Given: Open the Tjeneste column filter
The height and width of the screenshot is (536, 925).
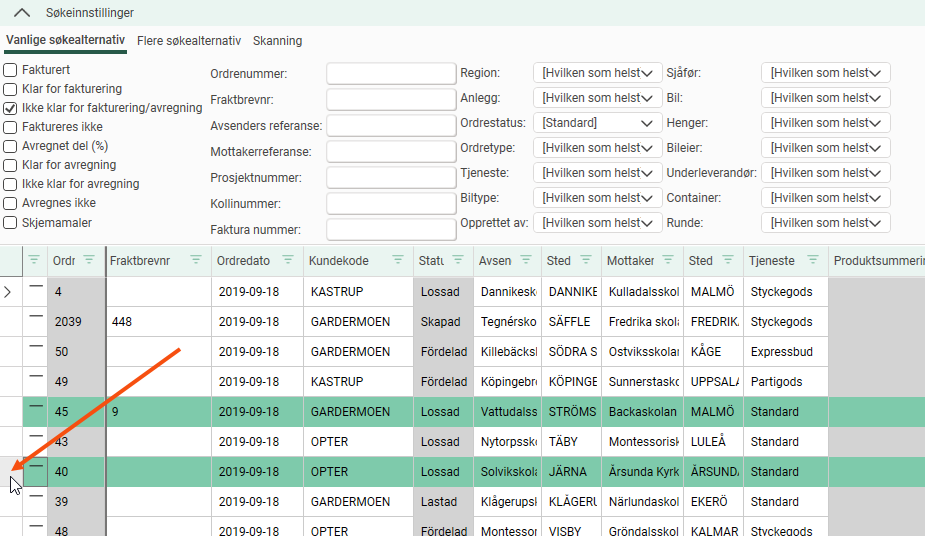Looking at the screenshot, I should pos(813,260).
